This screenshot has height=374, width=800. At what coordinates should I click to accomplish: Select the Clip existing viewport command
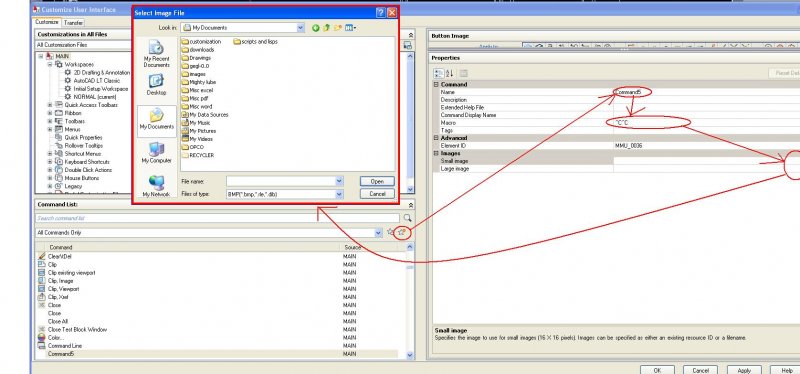(x=71, y=273)
